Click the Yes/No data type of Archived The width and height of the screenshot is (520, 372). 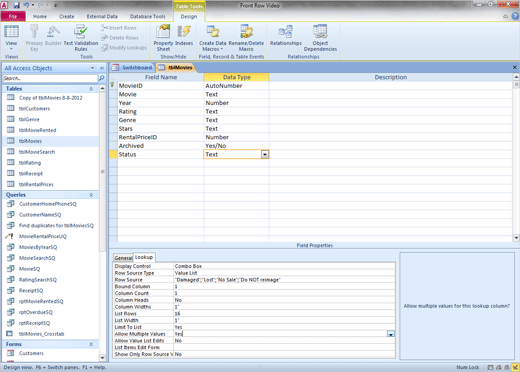(236, 146)
